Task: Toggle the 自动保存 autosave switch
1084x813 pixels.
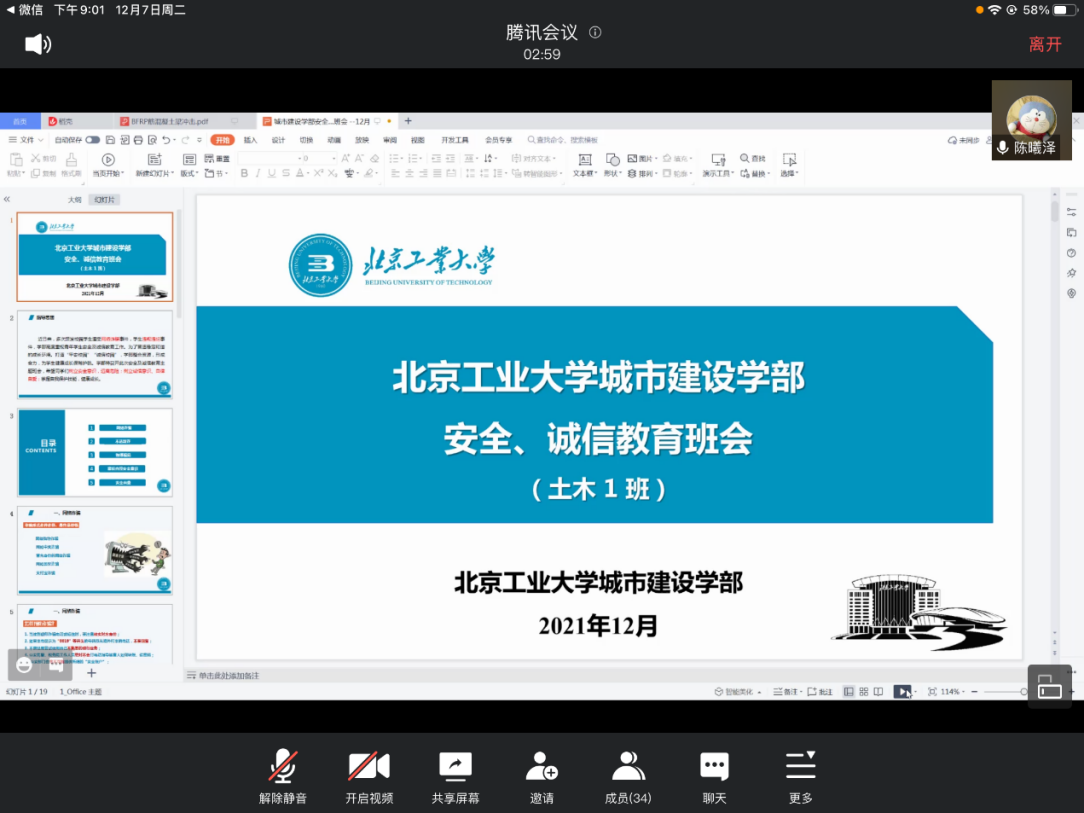Action: coord(92,140)
